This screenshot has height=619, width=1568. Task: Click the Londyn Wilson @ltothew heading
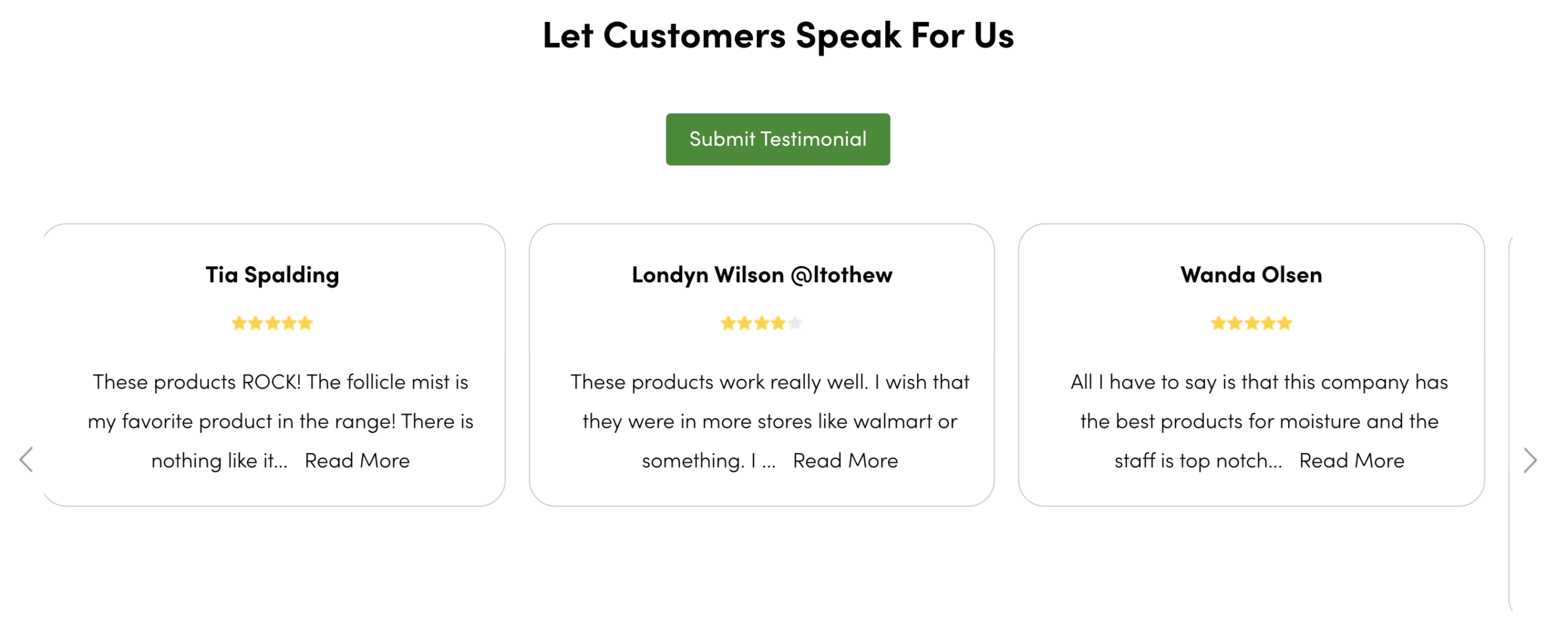click(761, 275)
